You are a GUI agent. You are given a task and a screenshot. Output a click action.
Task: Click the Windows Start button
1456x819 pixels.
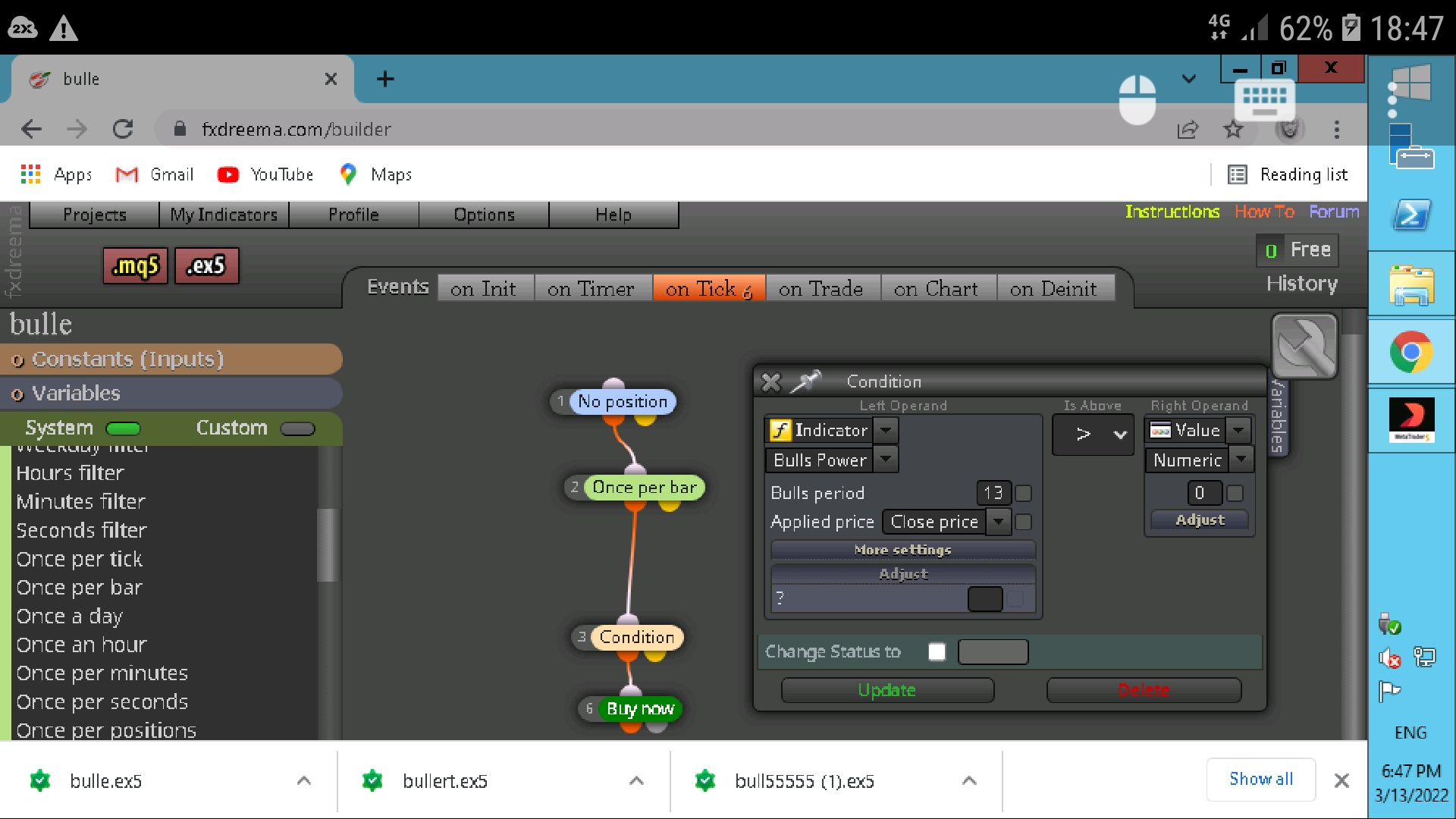click(1412, 81)
